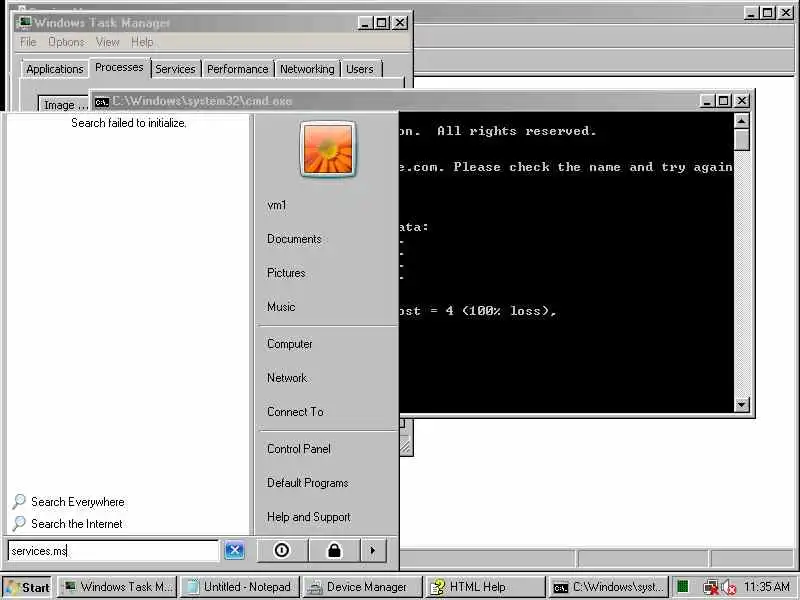Click the 11:35 AM clock

pos(767,587)
